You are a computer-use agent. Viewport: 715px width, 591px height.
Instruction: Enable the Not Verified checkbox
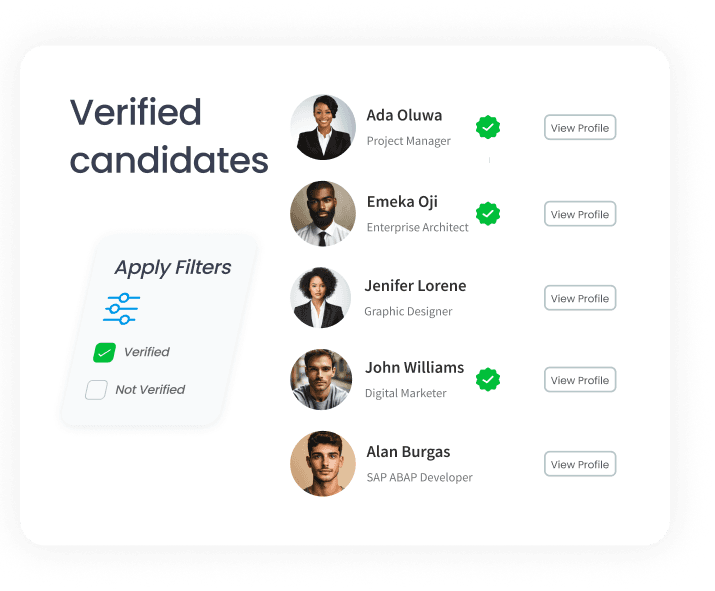click(96, 390)
